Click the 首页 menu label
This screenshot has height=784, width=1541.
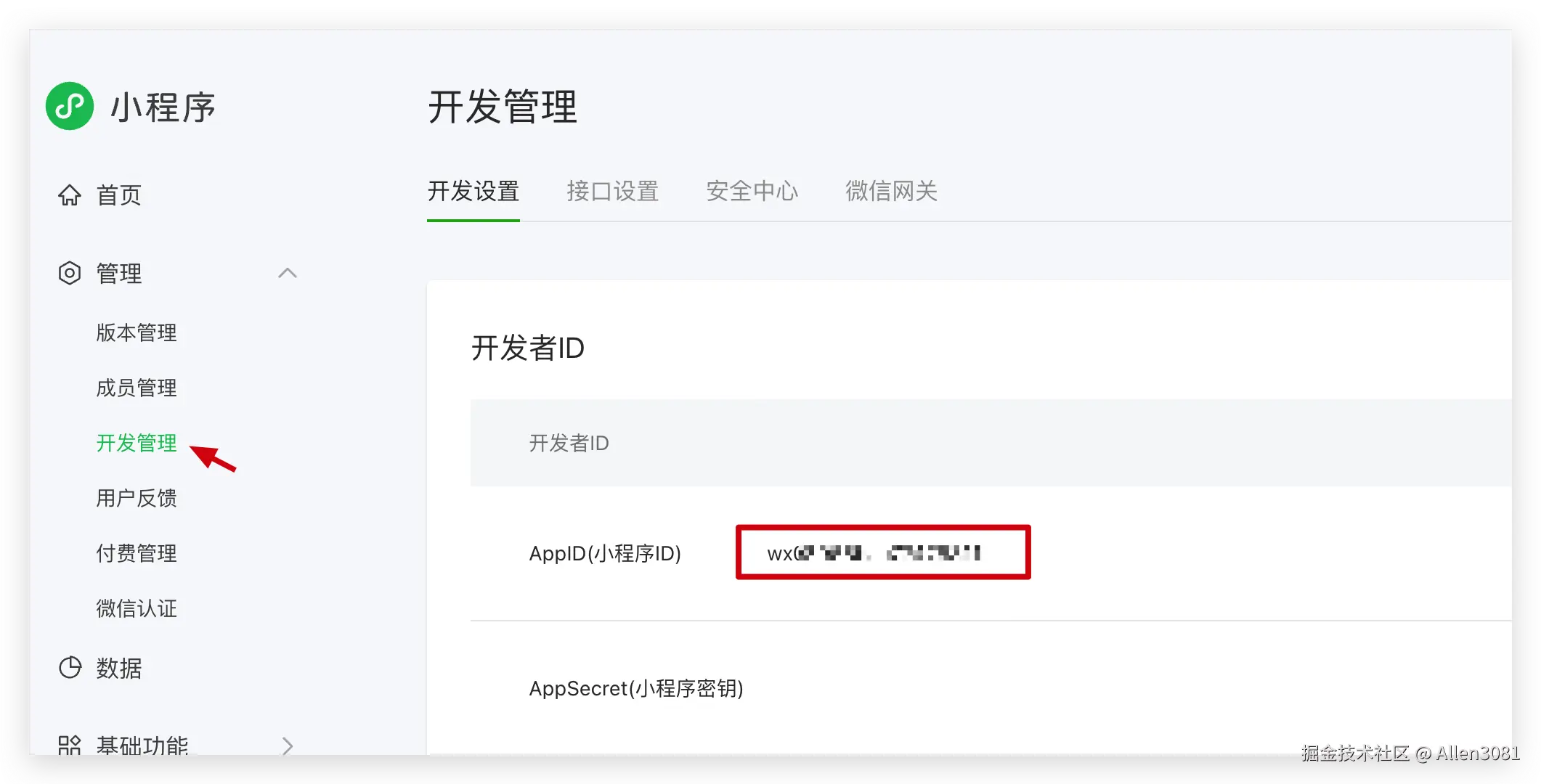119,195
